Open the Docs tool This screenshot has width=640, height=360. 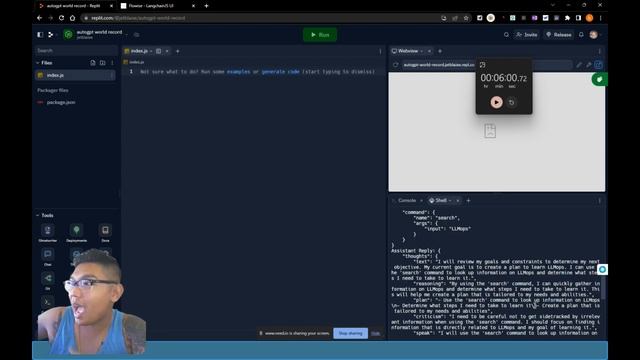click(105, 233)
